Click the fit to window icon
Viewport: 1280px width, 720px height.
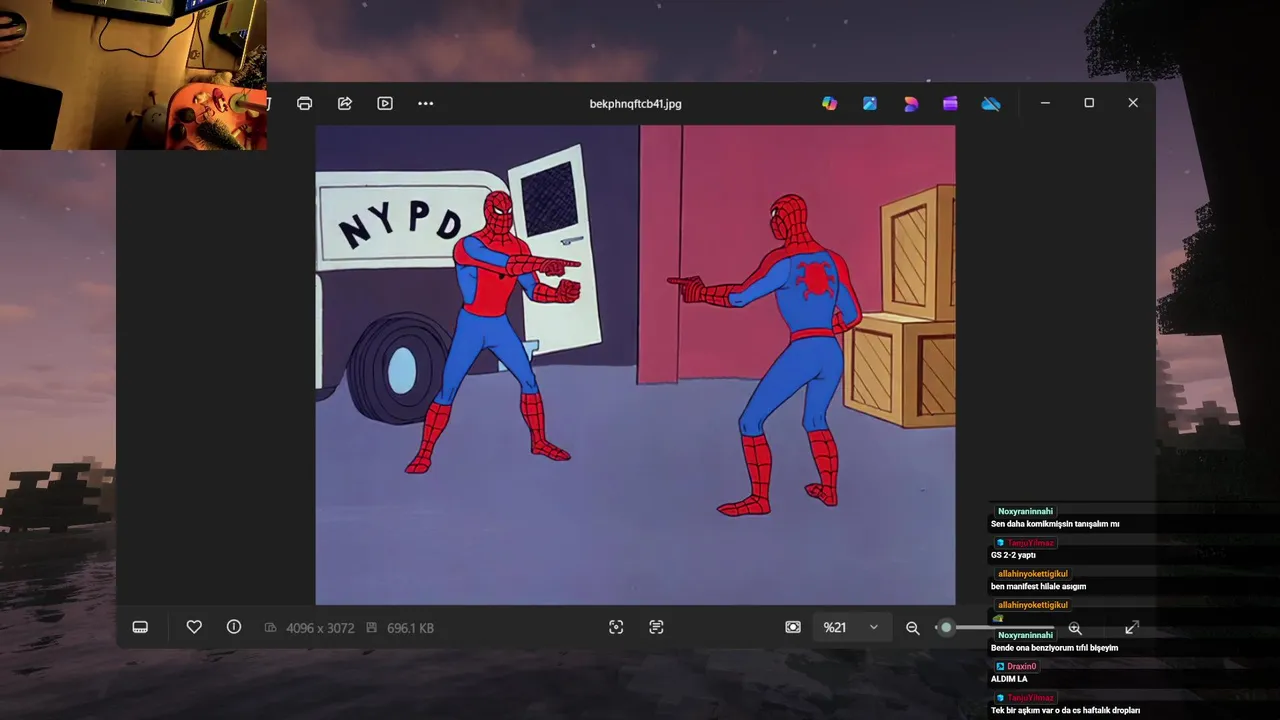[x=793, y=627]
